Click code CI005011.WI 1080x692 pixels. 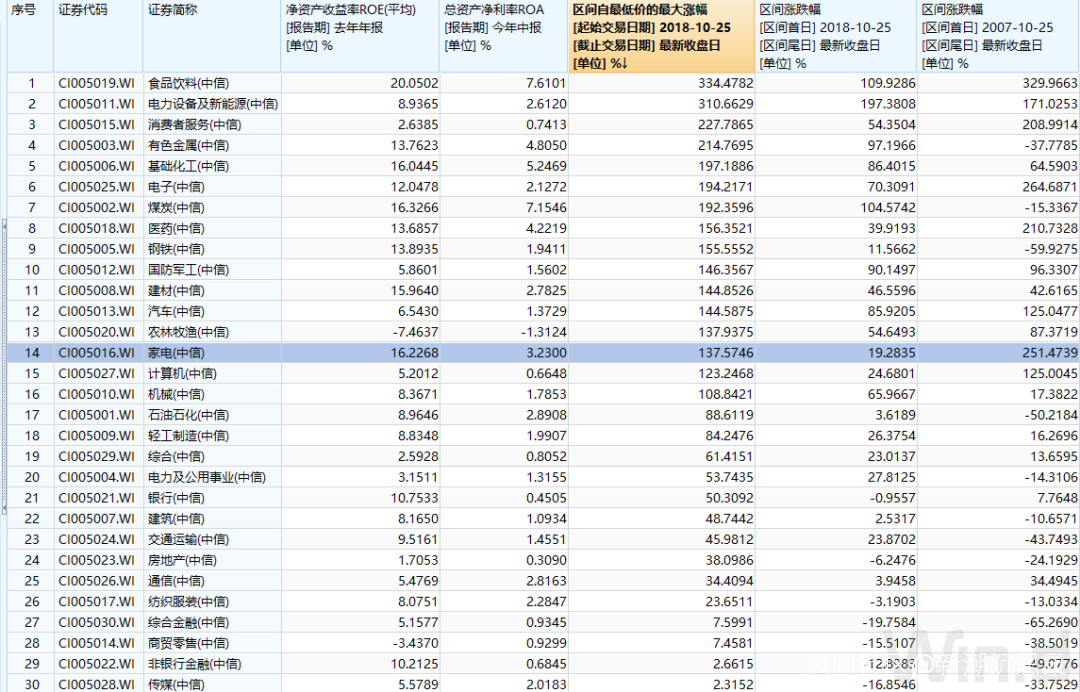coord(96,104)
